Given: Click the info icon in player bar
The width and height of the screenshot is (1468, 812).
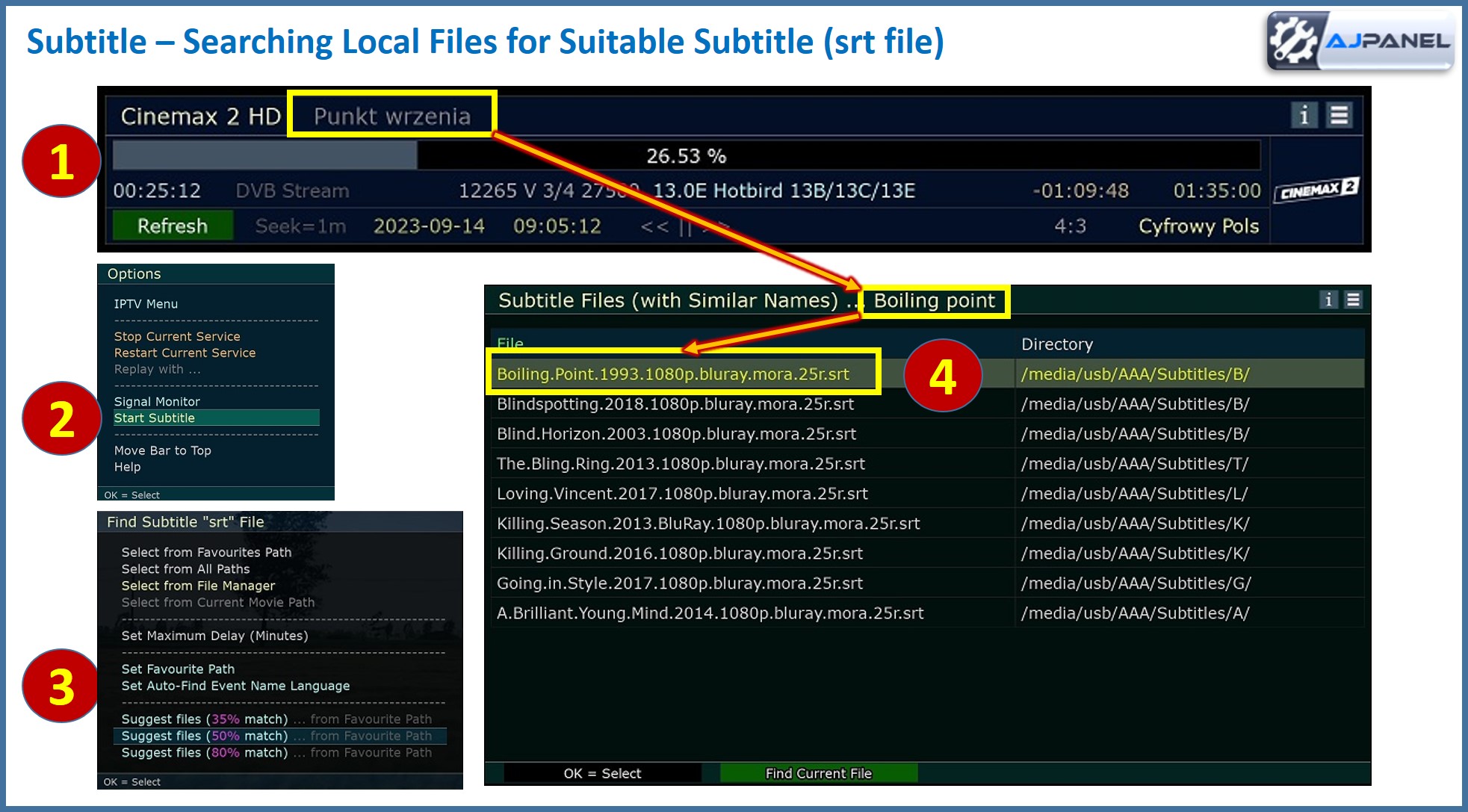Looking at the screenshot, I should tap(1304, 115).
